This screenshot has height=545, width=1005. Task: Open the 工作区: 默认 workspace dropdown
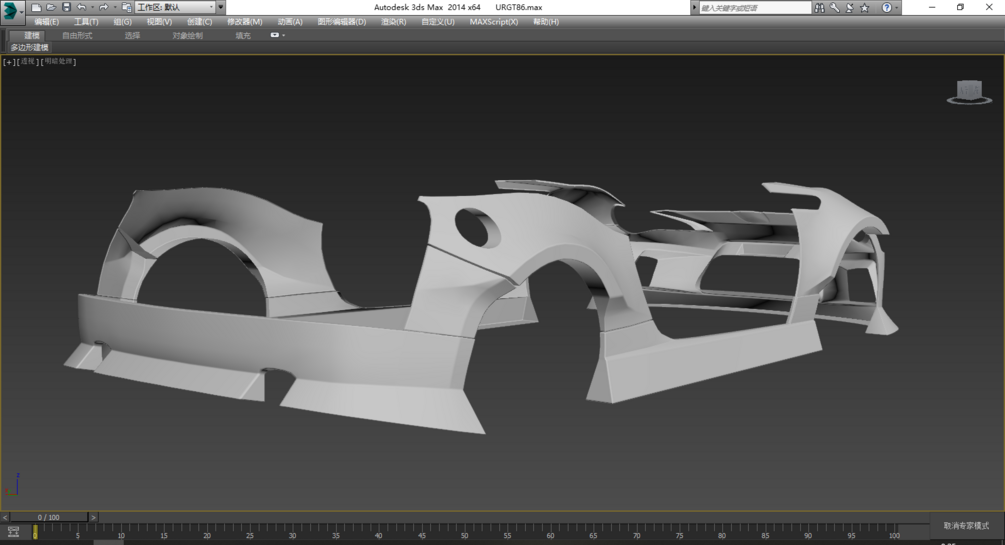coord(175,8)
